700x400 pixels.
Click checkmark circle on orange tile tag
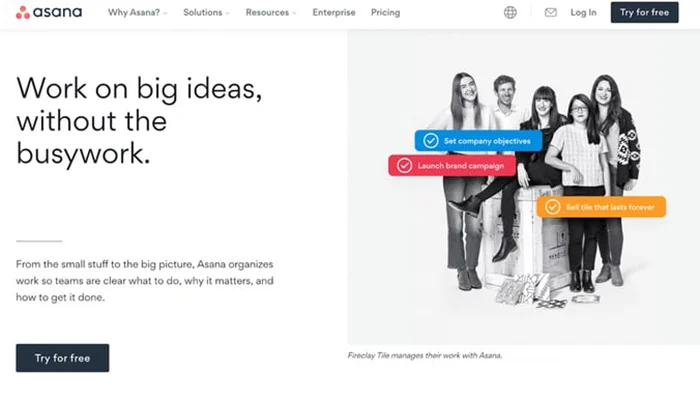coord(553,207)
